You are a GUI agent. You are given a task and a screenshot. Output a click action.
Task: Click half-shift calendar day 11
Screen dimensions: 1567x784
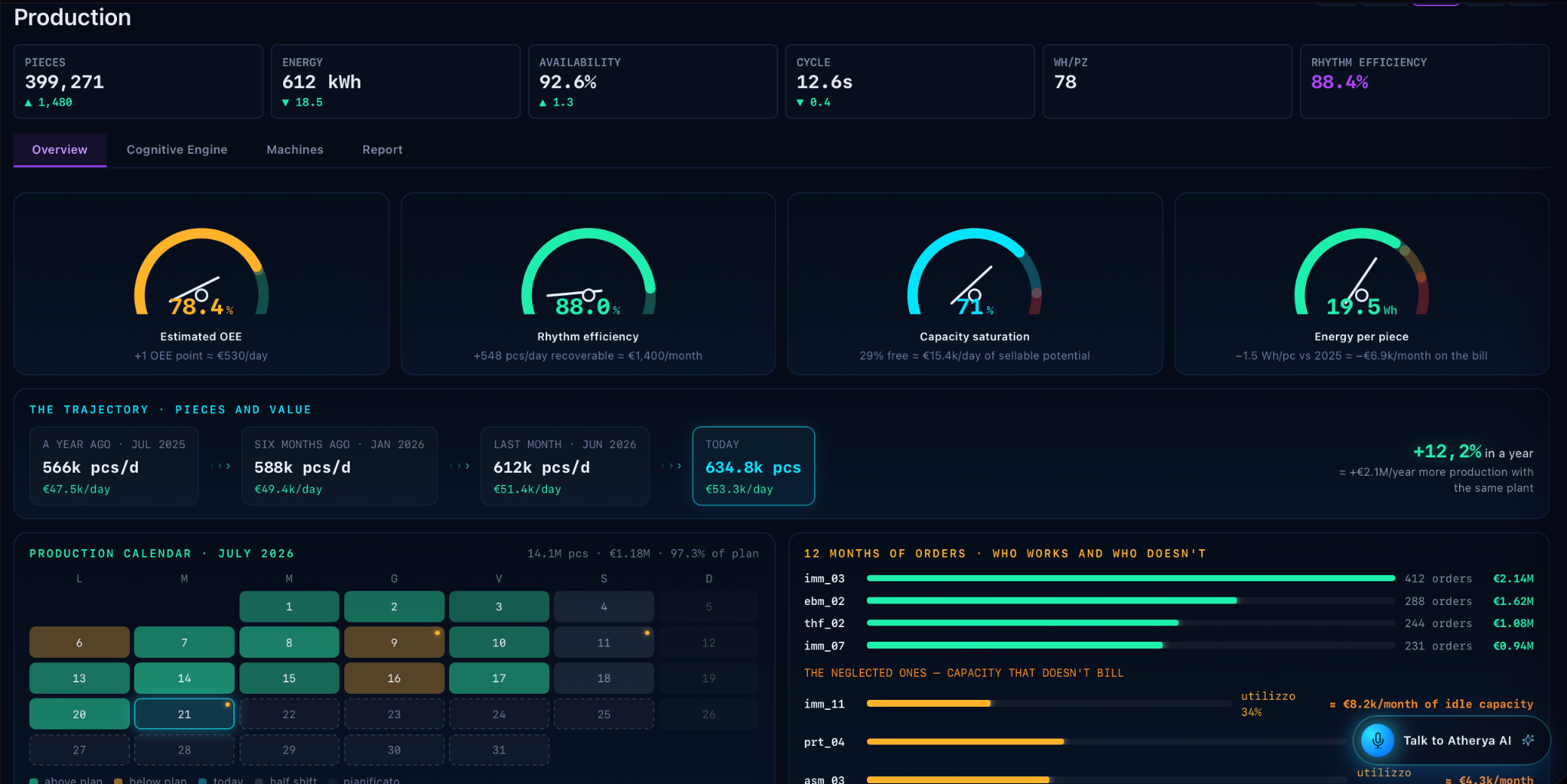pyautogui.click(x=604, y=642)
